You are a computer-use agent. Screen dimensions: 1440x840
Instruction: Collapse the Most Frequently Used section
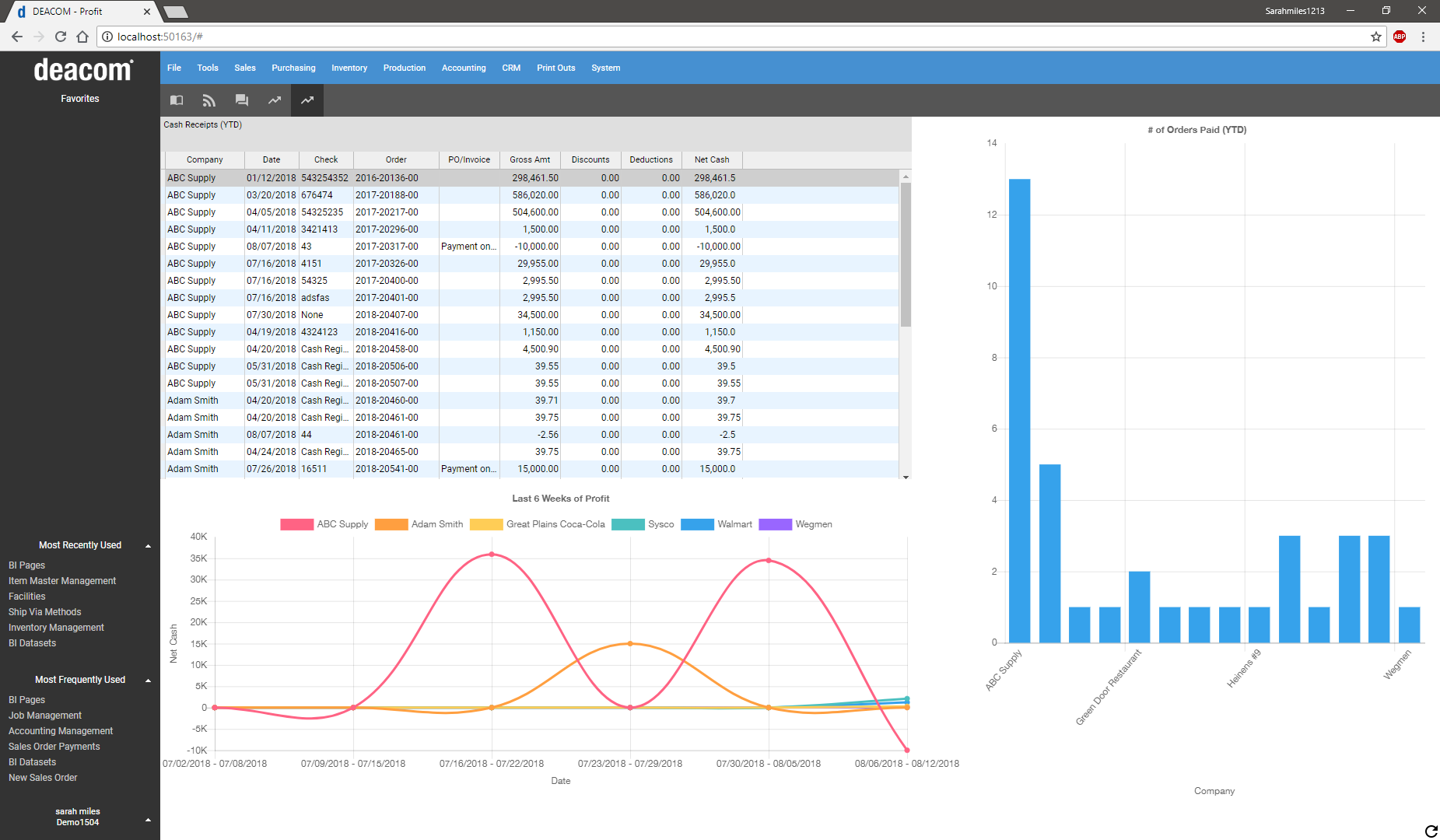(148, 681)
